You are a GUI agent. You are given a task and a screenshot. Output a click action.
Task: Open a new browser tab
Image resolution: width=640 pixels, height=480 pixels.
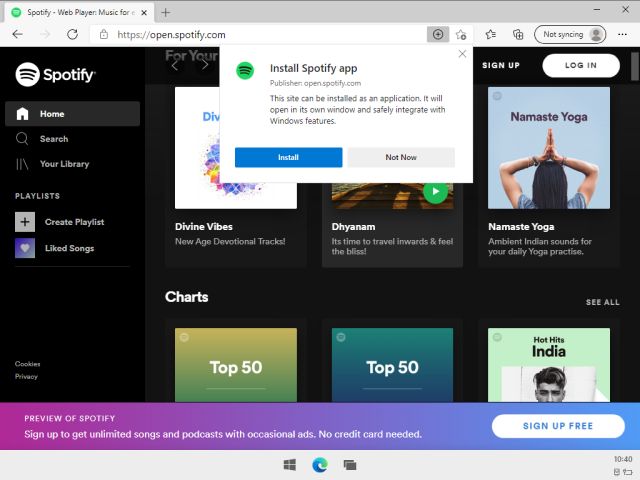(166, 13)
